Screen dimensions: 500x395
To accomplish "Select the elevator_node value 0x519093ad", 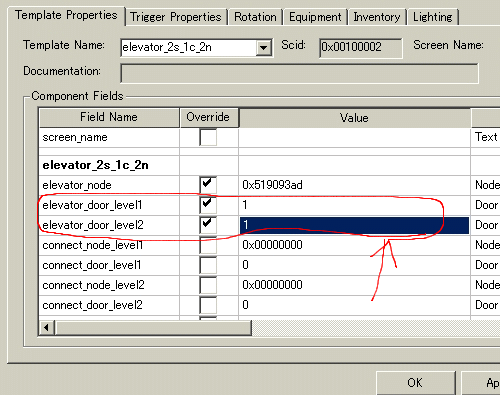I will (x=354, y=185).
